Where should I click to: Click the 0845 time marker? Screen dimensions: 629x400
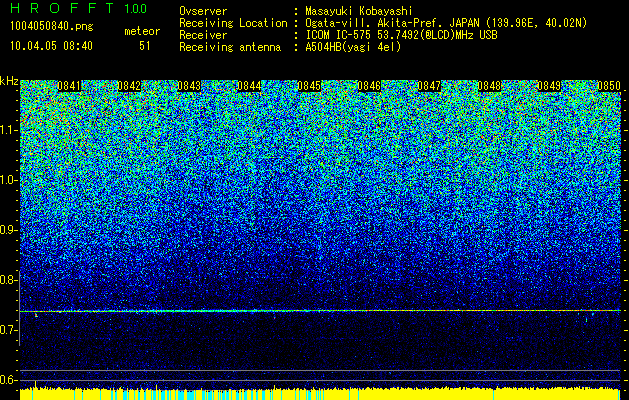309,86
